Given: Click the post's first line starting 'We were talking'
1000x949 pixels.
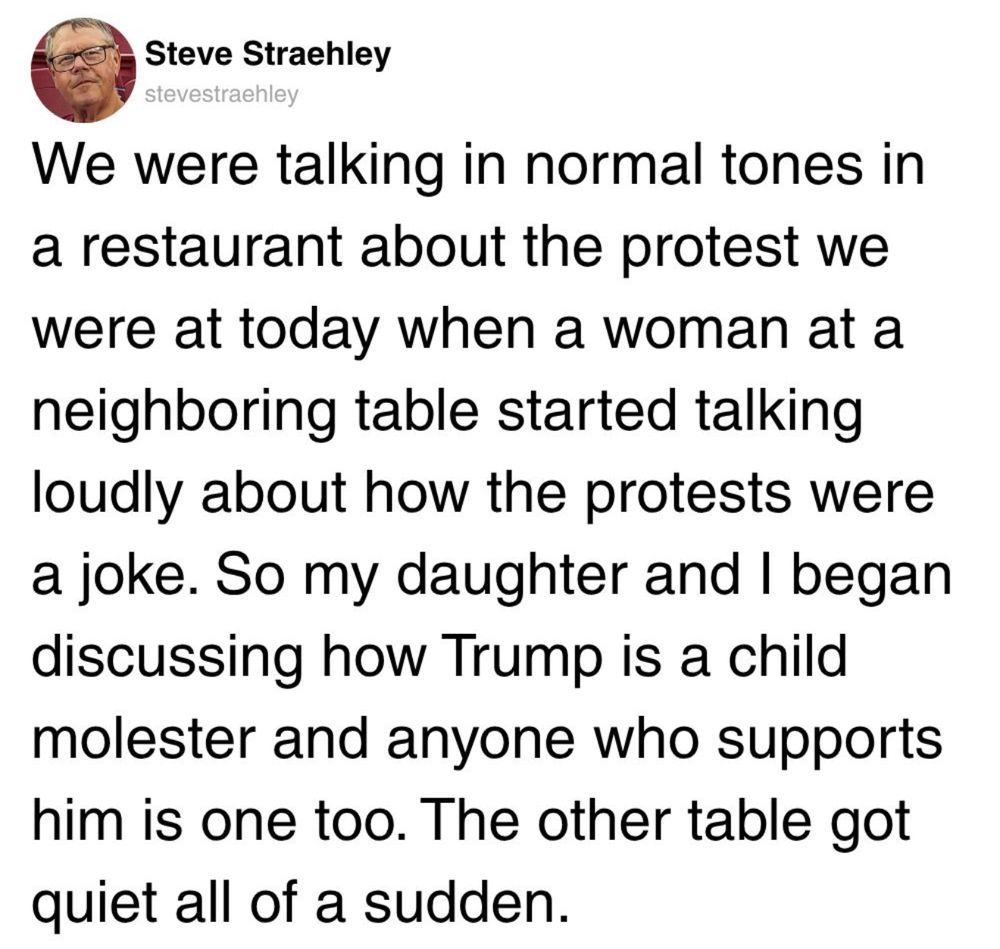Looking at the screenshot, I should (x=478, y=167).
